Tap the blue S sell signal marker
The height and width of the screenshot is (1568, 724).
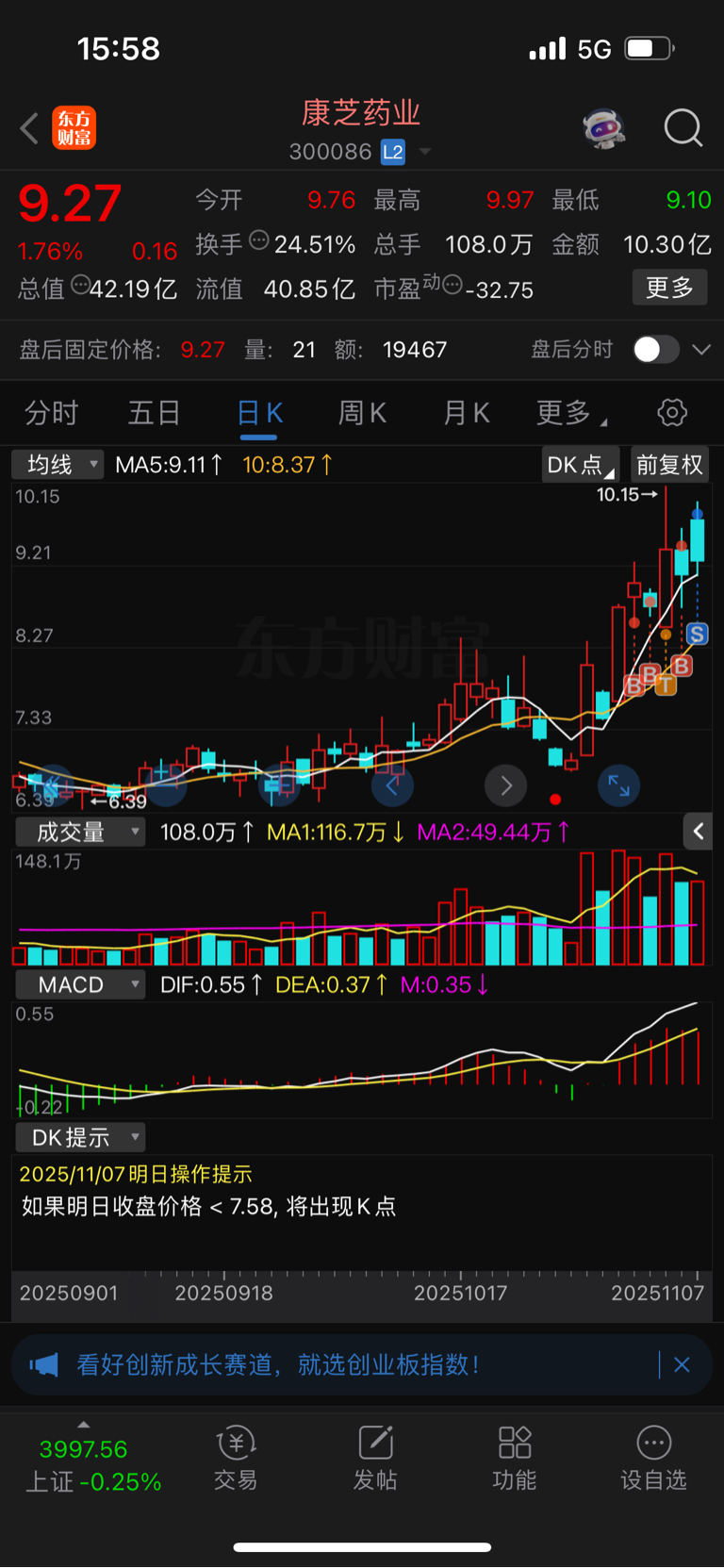click(x=698, y=634)
